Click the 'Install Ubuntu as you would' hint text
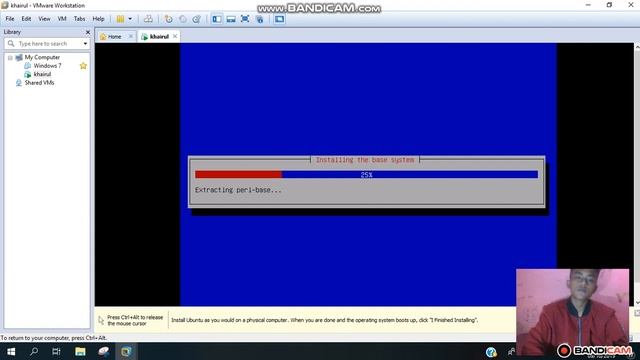Screen dimensions: 640x360 point(324,320)
